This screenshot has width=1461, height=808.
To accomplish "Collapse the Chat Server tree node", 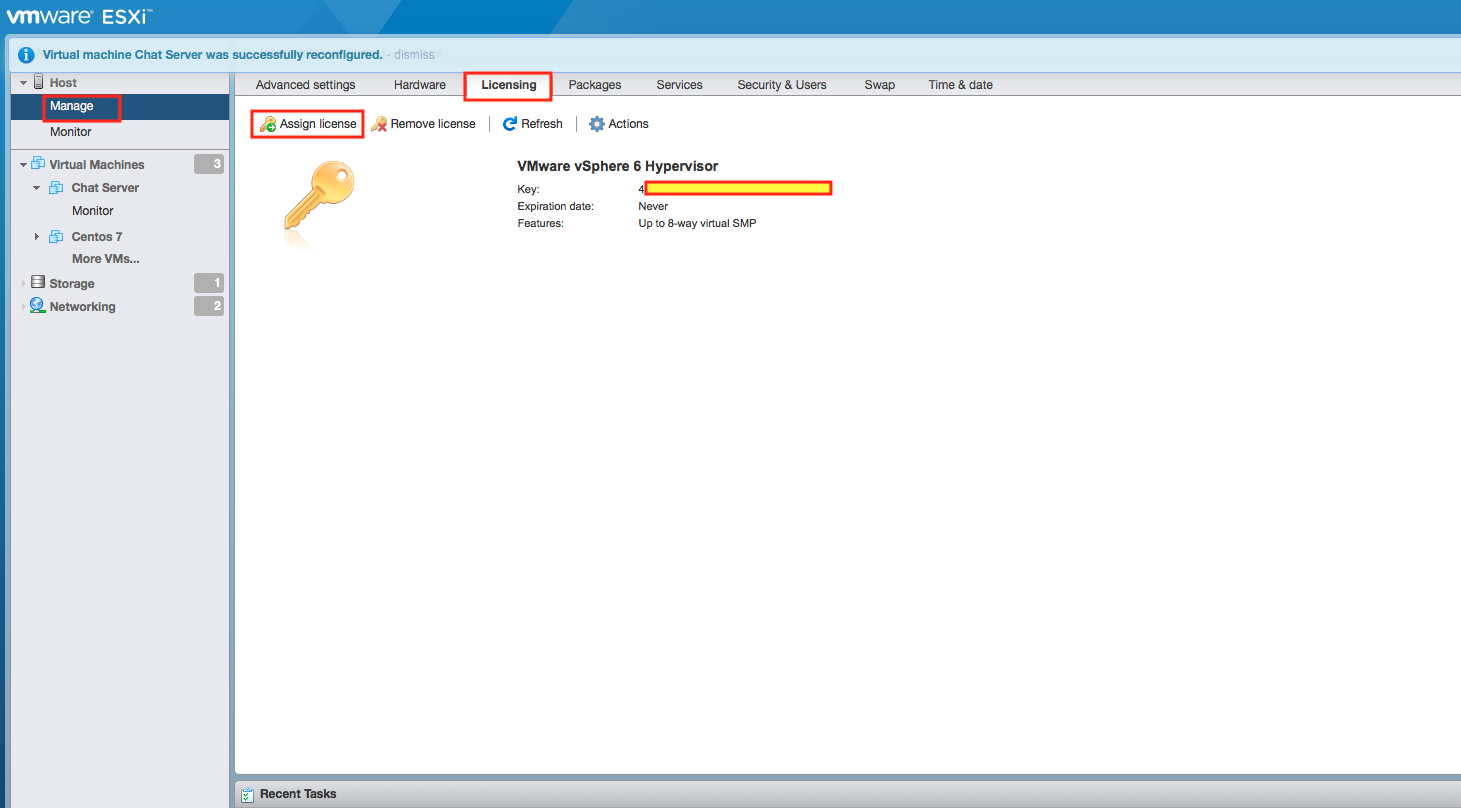I will 37,188.
